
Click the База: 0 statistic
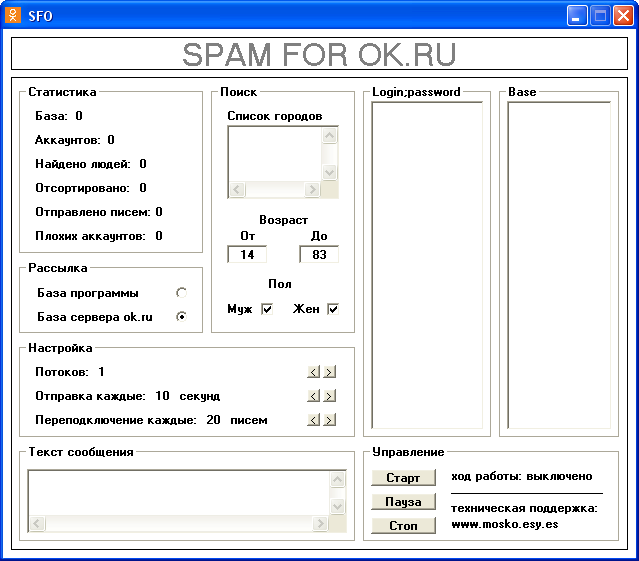pos(59,116)
